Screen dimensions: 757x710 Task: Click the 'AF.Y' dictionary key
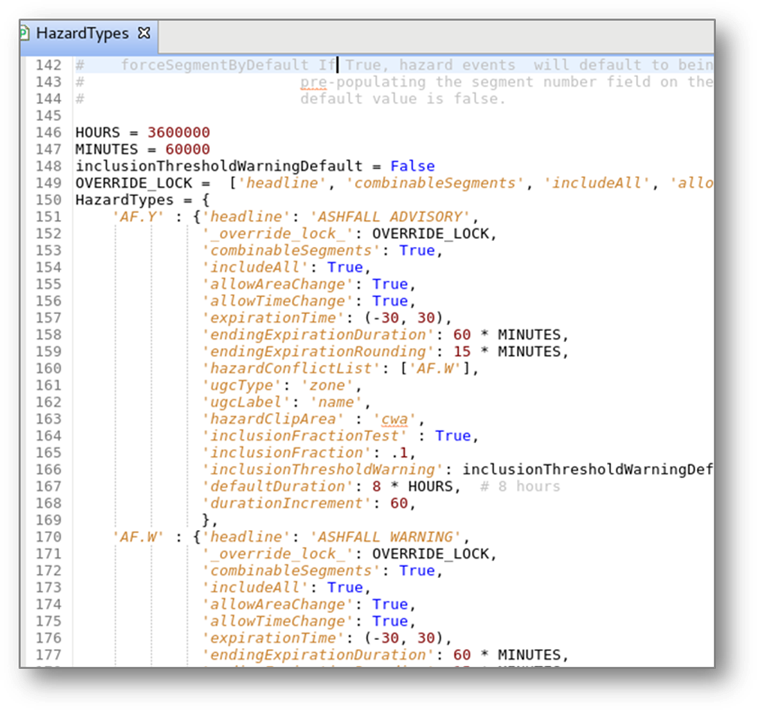pos(138,217)
